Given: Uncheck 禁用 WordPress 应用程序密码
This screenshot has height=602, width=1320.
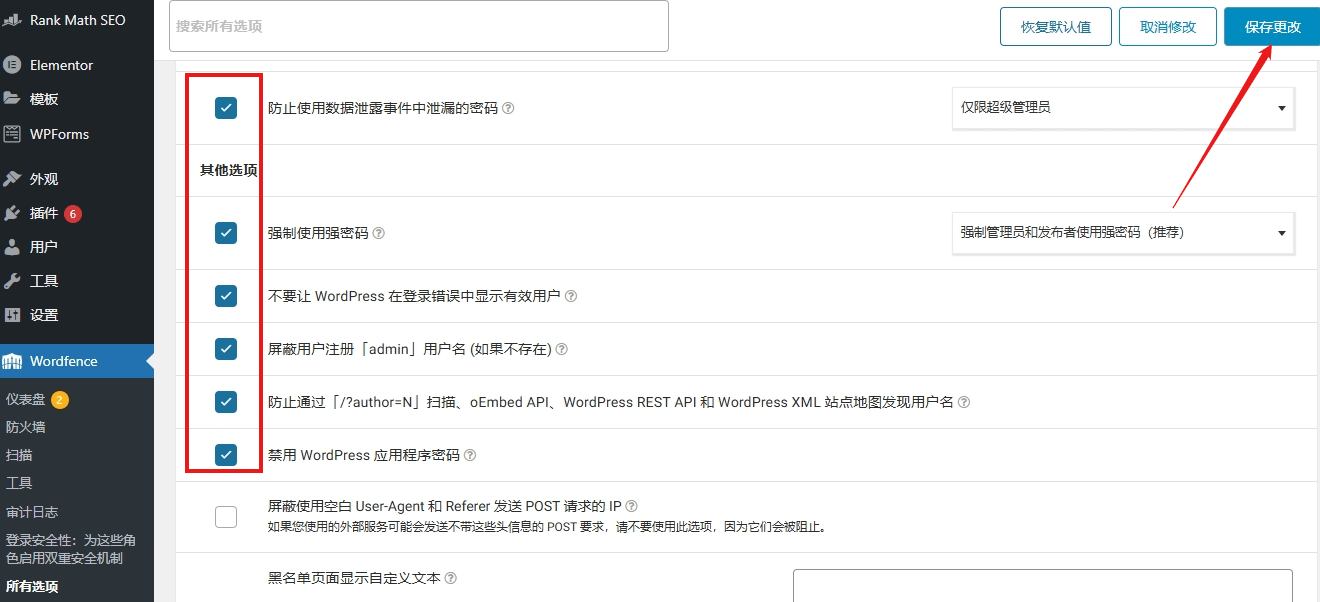Looking at the screenshot, I should click(226, 454).
